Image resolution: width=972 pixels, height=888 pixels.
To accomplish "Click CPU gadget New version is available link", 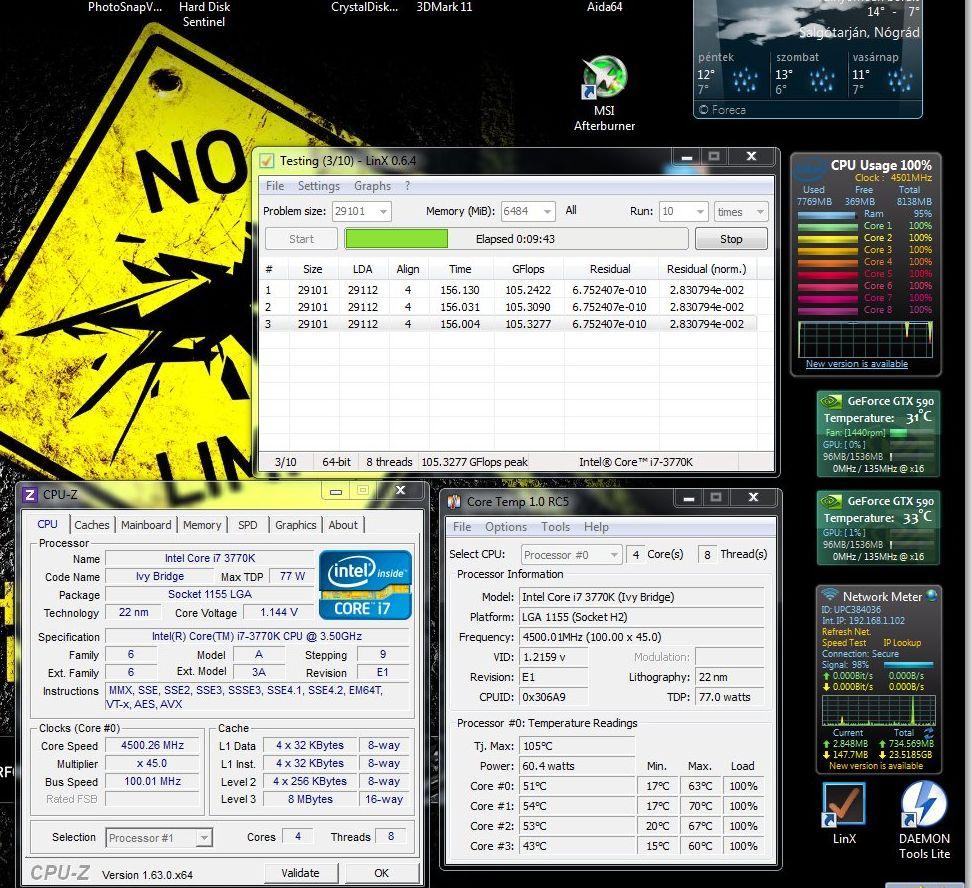I will click(x=857, y=364).
